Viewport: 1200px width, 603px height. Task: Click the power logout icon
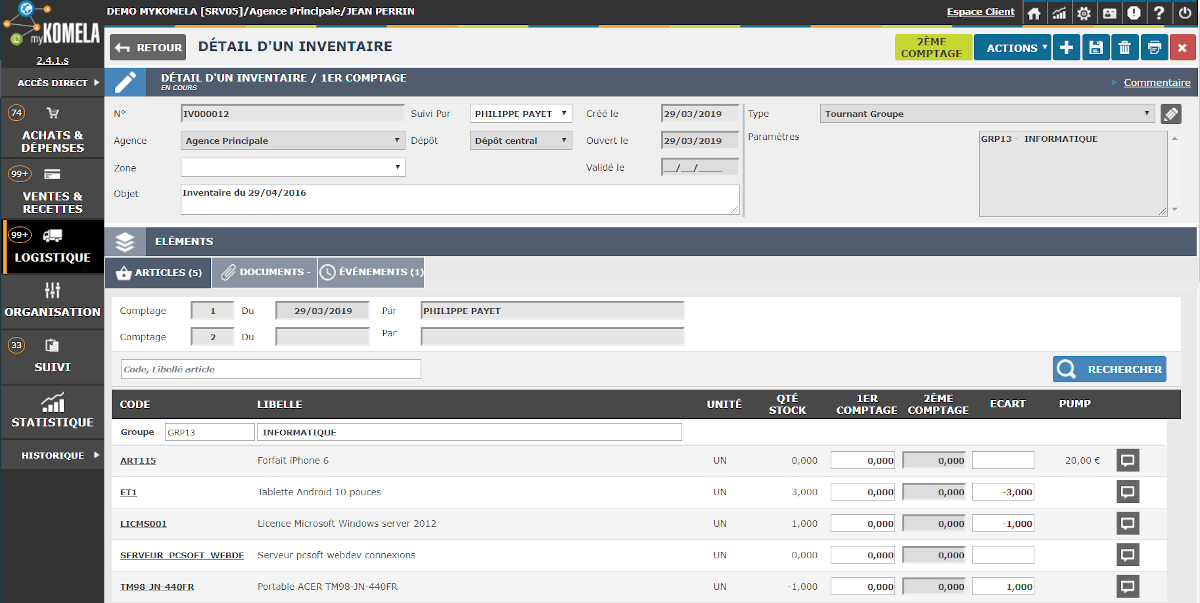1184,13
